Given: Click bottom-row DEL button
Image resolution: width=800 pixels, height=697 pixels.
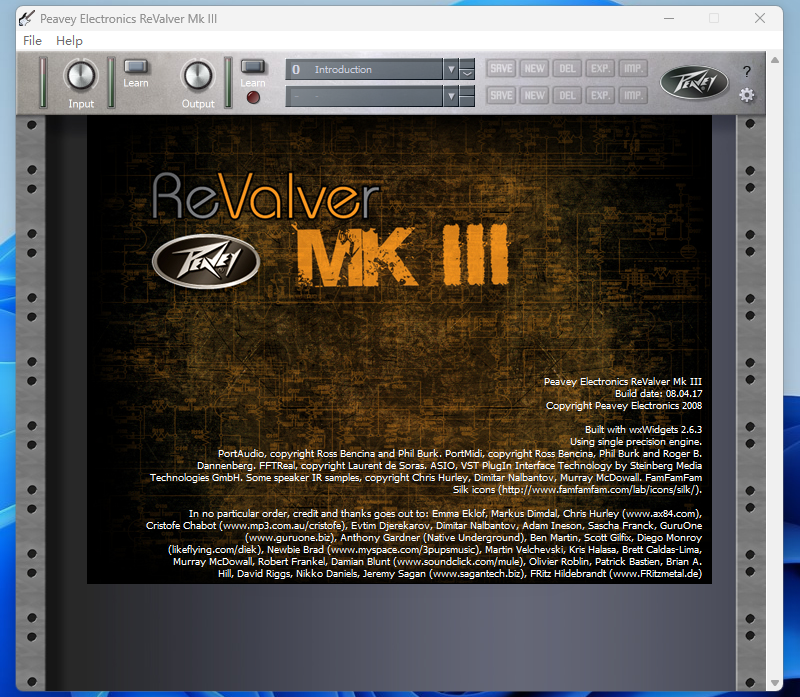Looking at the screenshot, I should click(x=567, y=95).
